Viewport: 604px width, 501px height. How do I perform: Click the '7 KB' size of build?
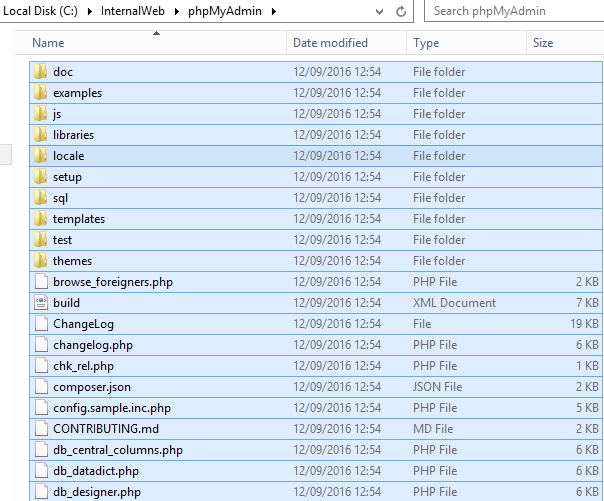(x=587, y=303)
